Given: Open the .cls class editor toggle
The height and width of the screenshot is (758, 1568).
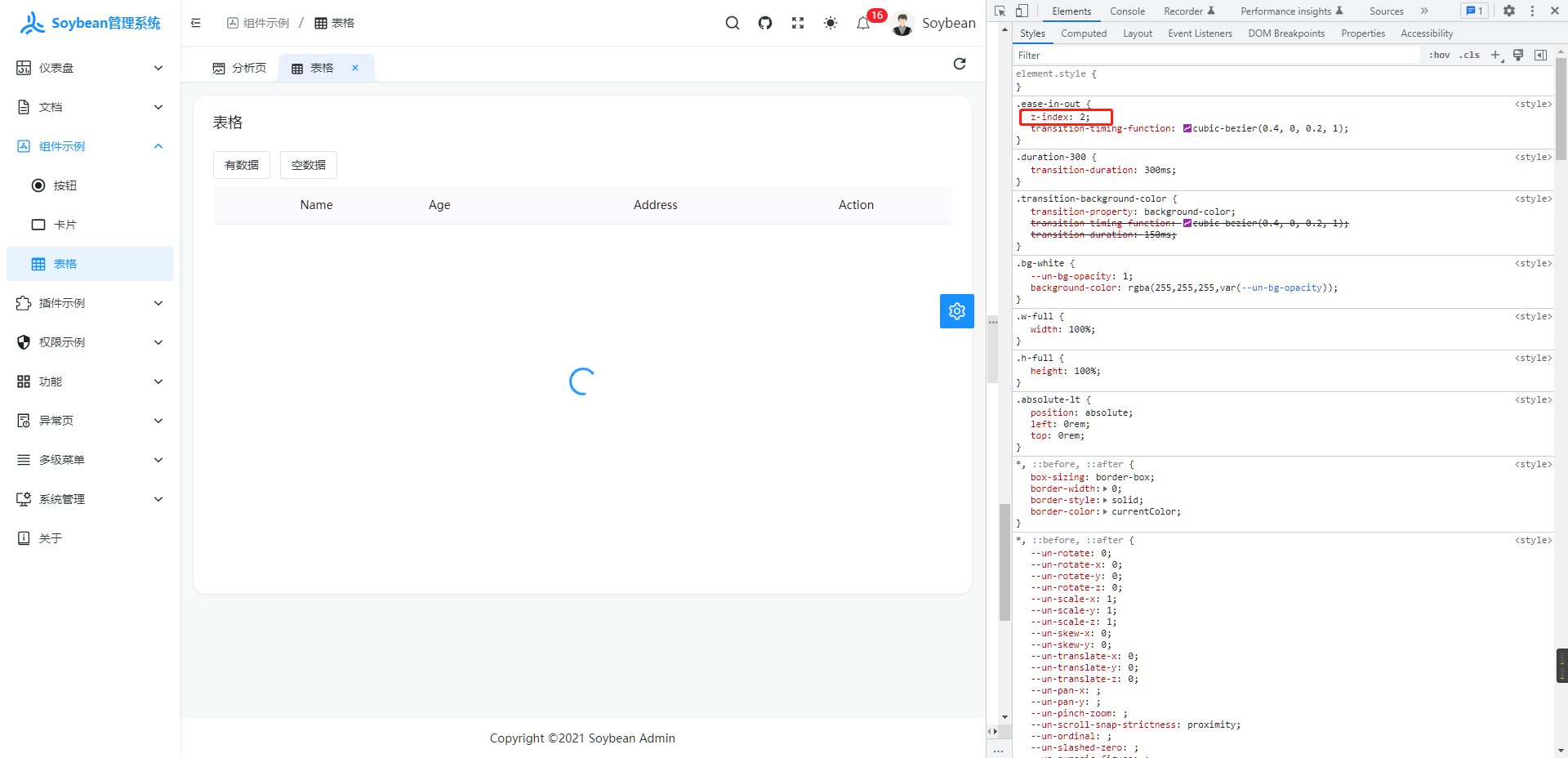Looking at the screenshot, I should [1468, 55].
